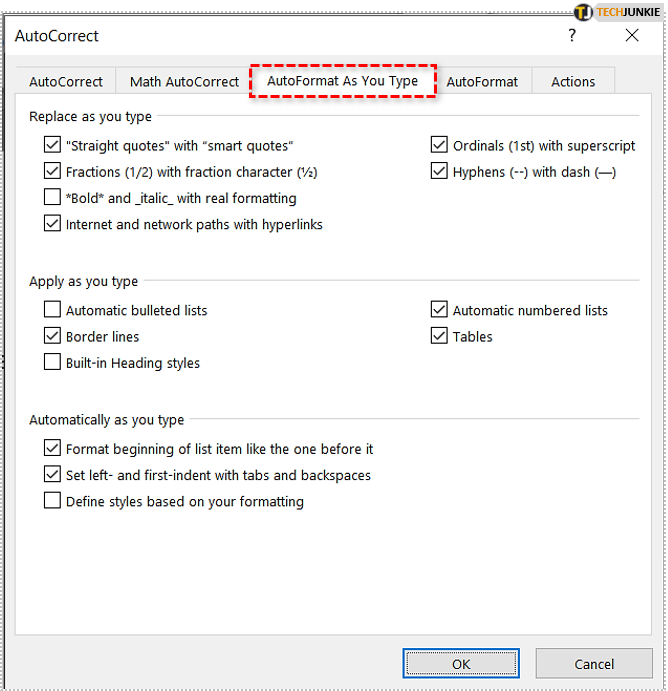Switch to the AutoFormat tab
The height and width of the screenshot is (691, 668).
click(482, 82)
